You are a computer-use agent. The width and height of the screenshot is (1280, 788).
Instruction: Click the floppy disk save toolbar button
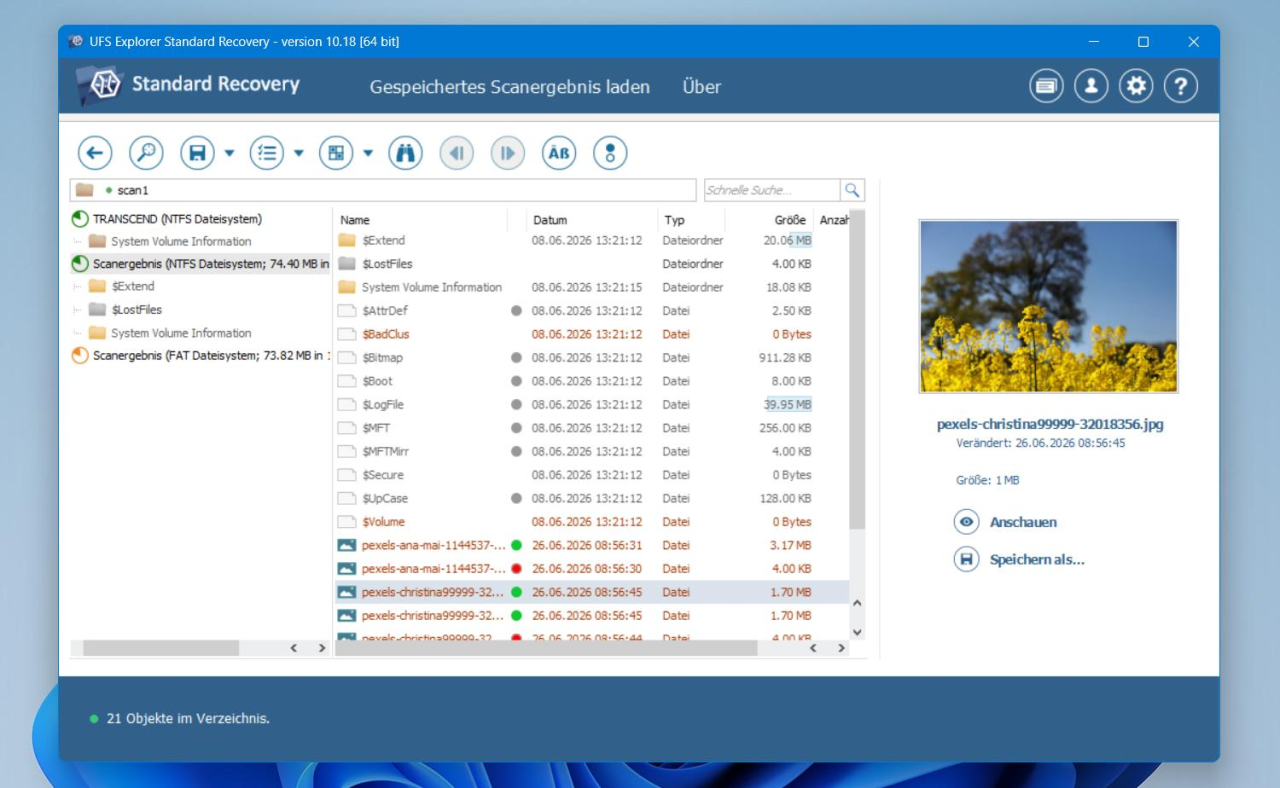[197, 153]
